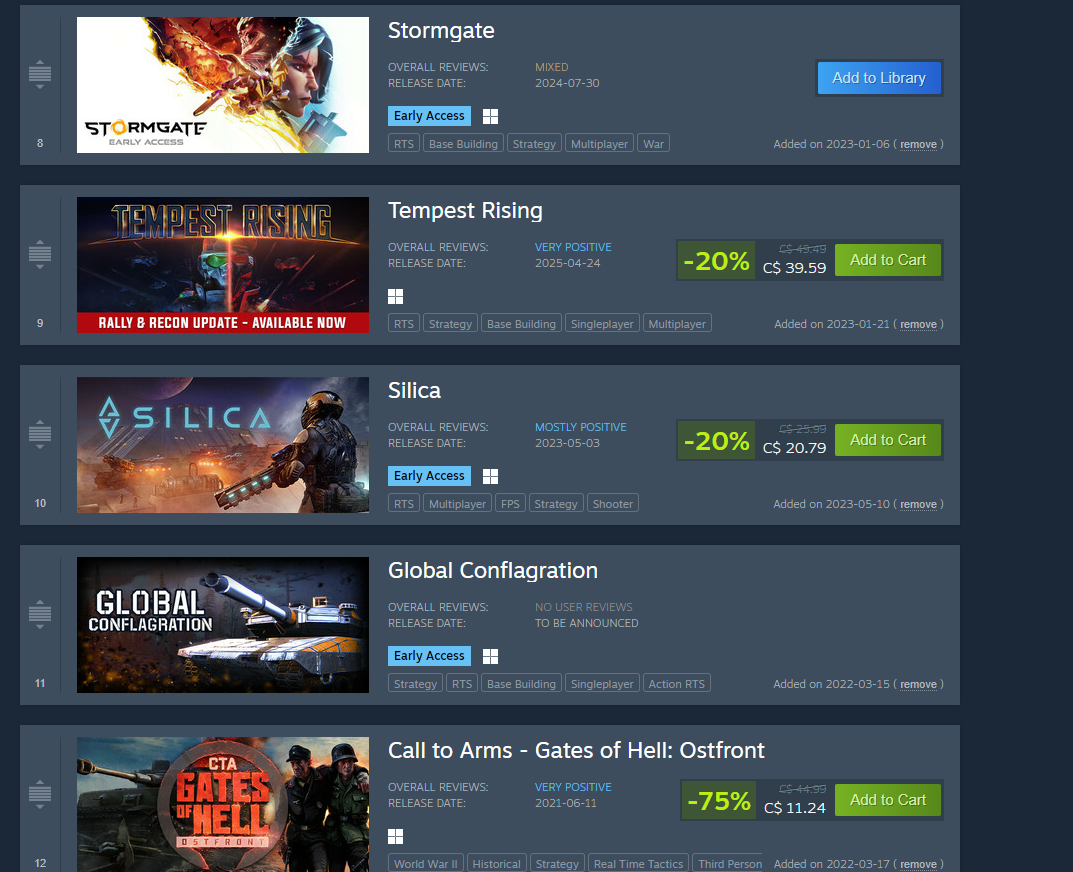The width and height of the screenshot is (1073, 872).
Task: Click the drag handle for Stormgate
Action: [x=40, y=74]
